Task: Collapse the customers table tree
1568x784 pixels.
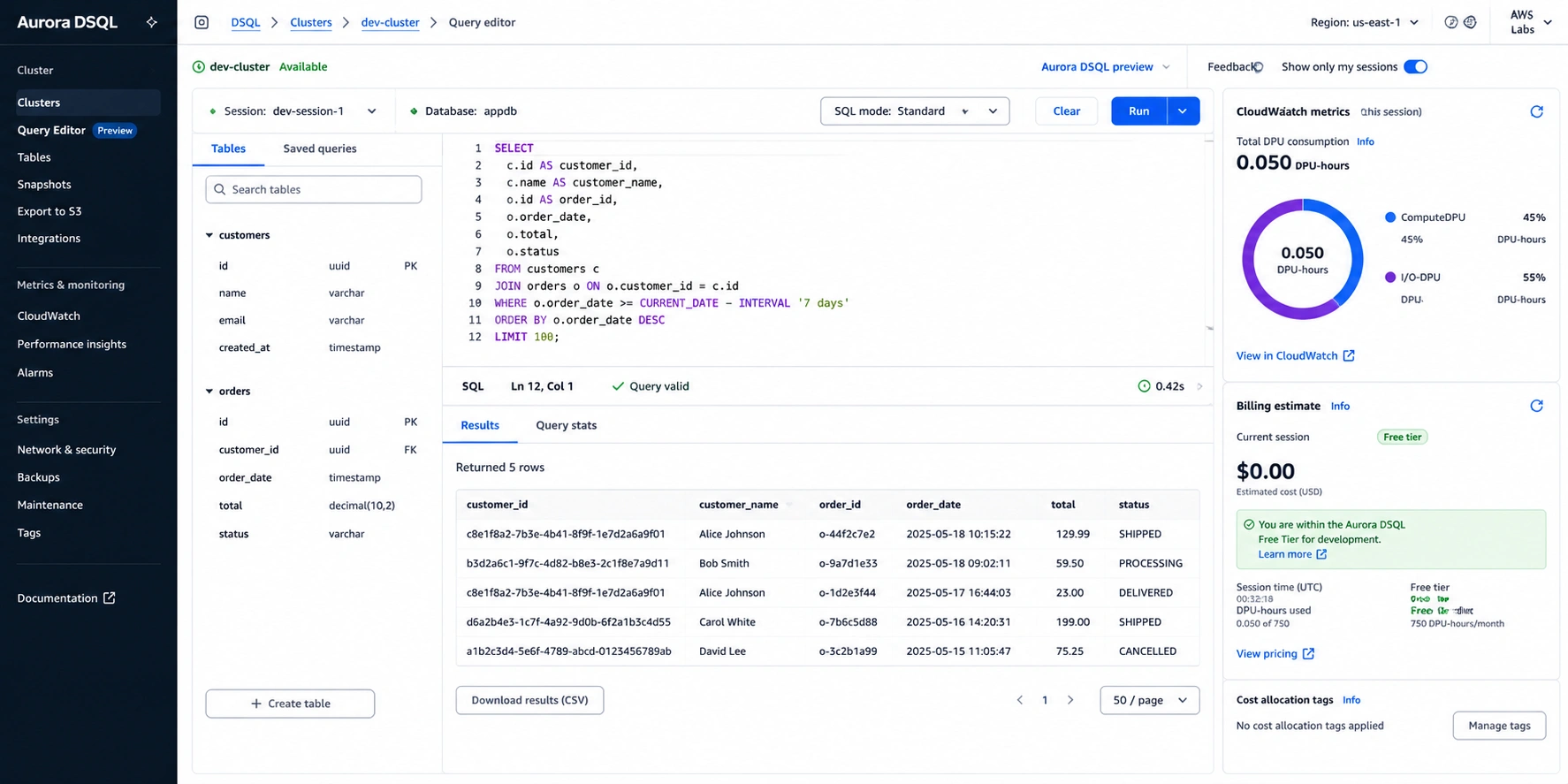Action: click(209, 235)
